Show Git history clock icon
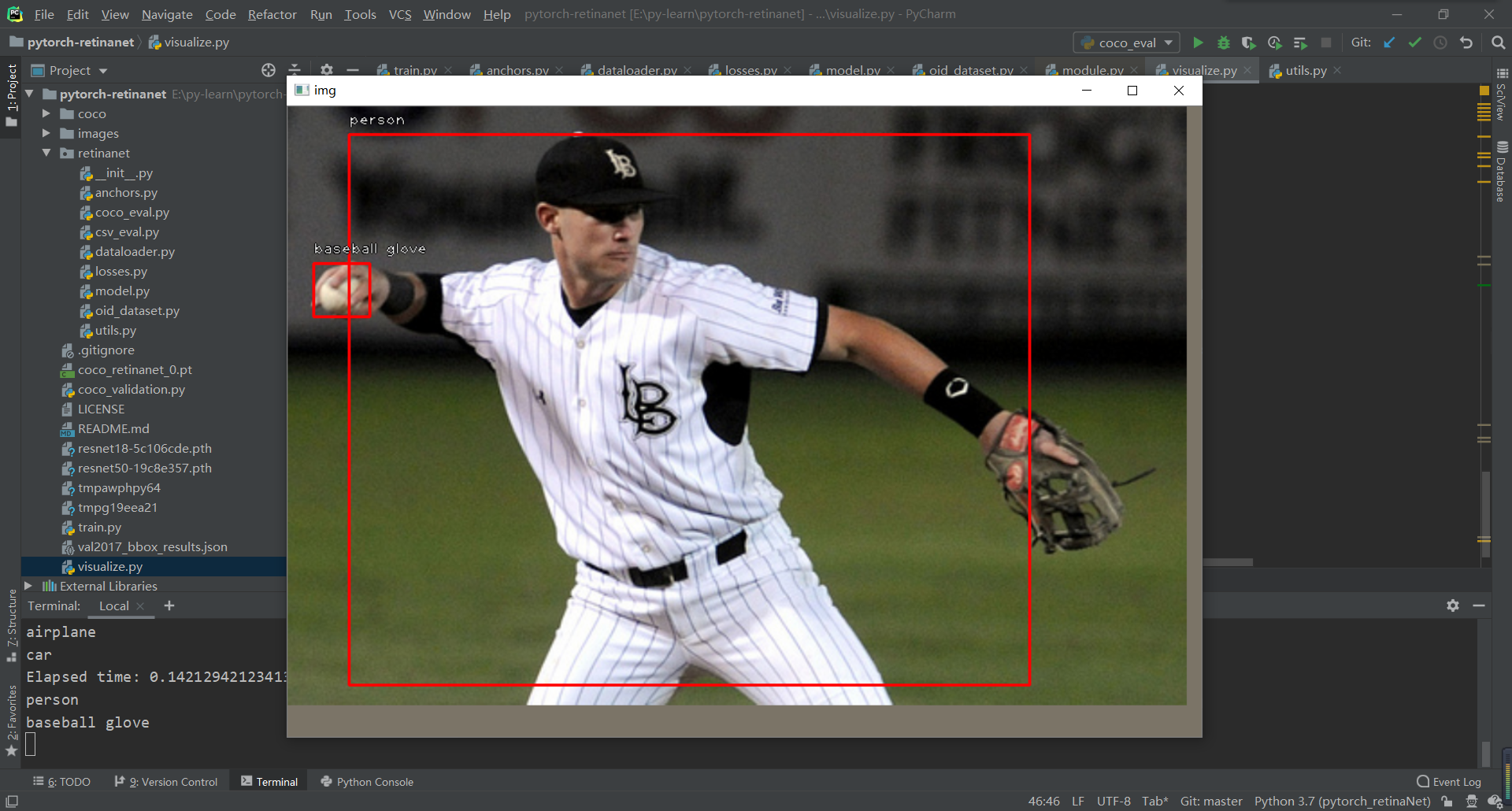The height and width of the screenshot is (811, 1512). 1440,43
